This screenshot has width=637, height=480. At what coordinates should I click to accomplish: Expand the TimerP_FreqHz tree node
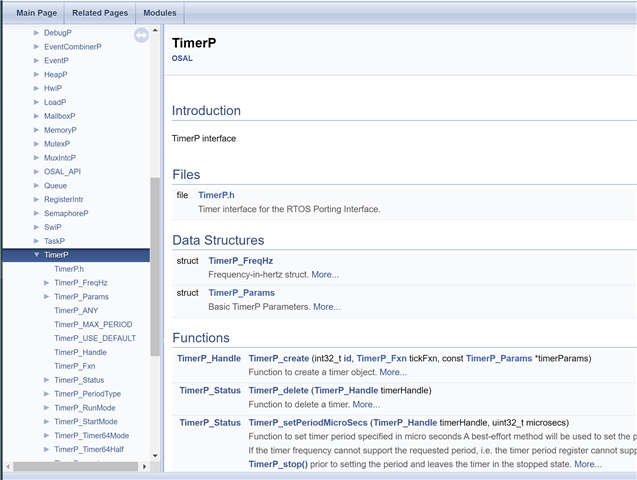coord(46,283)
